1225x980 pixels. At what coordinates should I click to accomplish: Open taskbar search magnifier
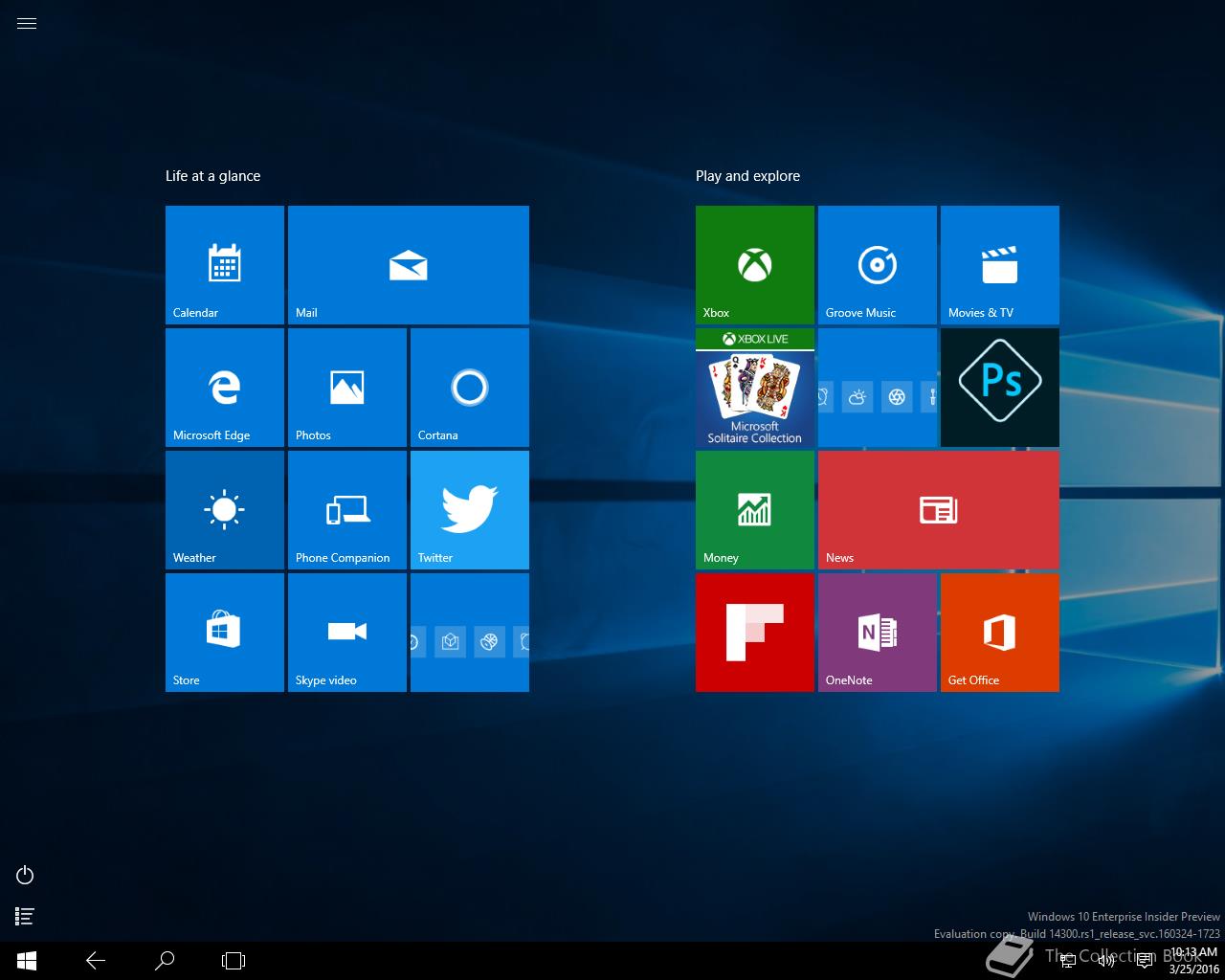tap(165, 961)
